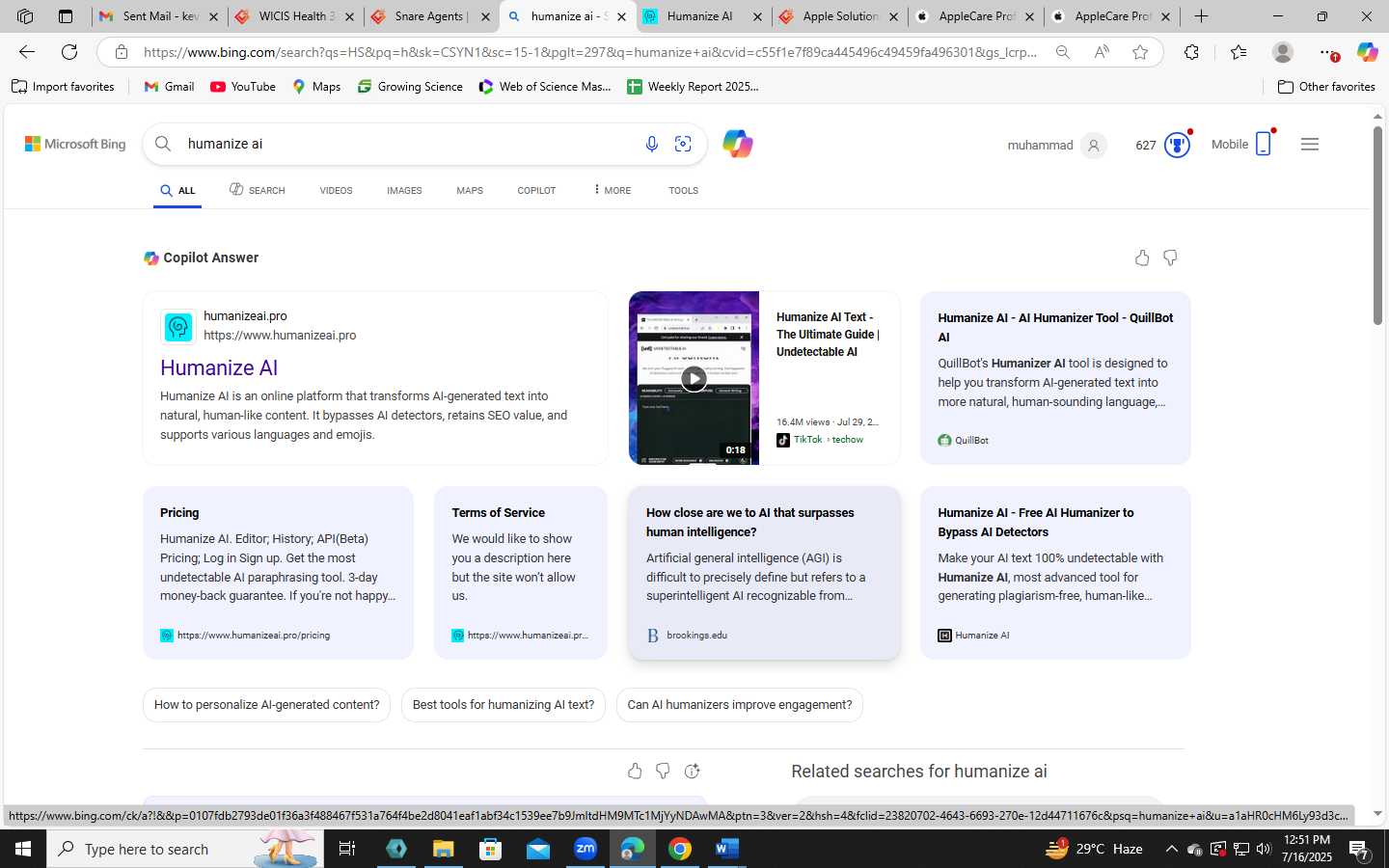Click the feedback icon beside lower thumbs down
The width and height of the screenshot is (1389, 868).
[x=692, y=771]
